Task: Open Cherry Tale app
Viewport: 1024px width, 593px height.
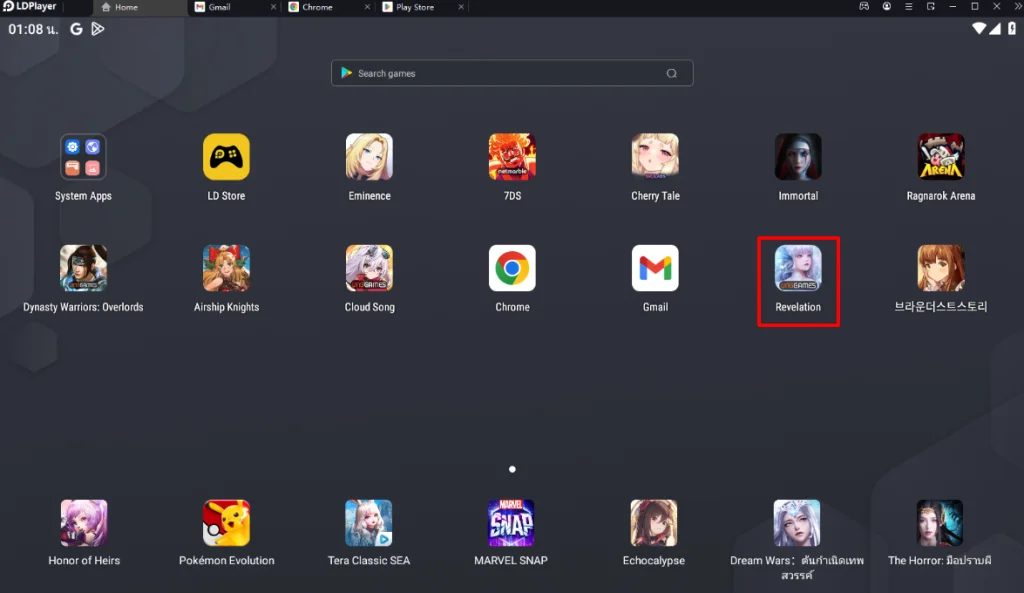Action: 655,157
